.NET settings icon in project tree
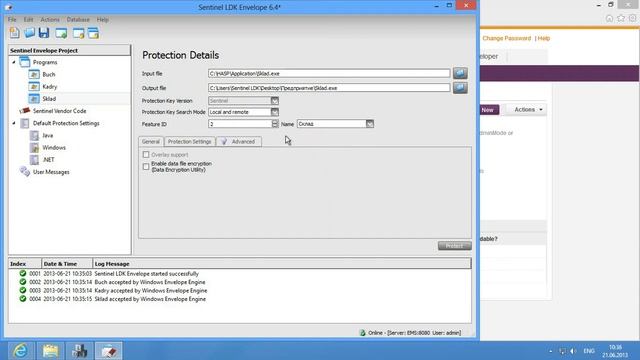 [x=35, y=160]
